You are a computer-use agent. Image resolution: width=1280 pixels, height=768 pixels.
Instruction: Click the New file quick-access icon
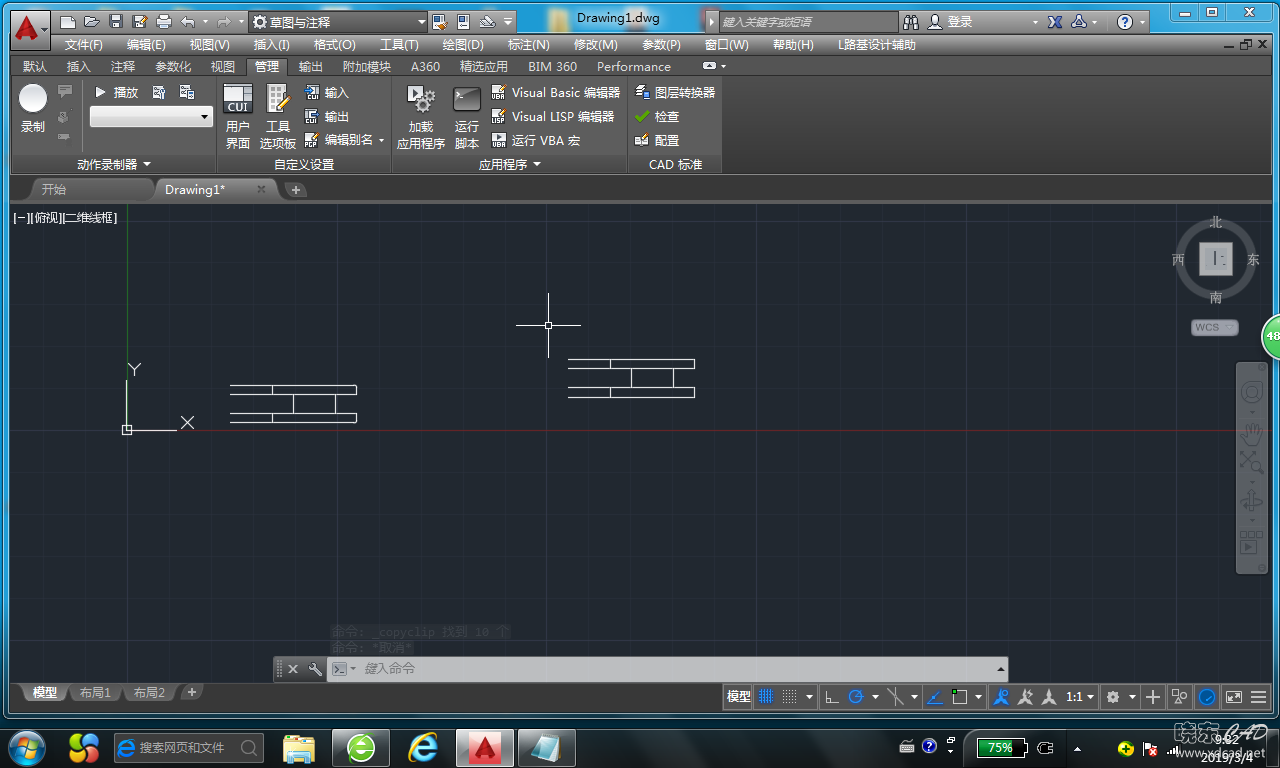(68, 21)
